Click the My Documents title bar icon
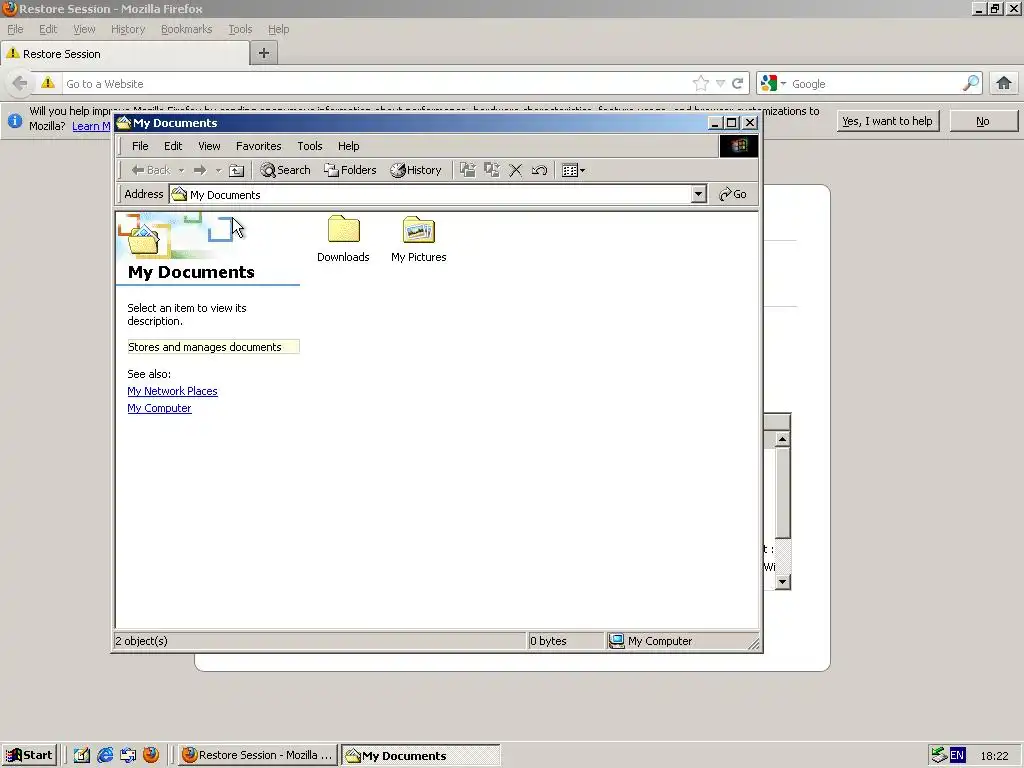 [x=124, y=123]
